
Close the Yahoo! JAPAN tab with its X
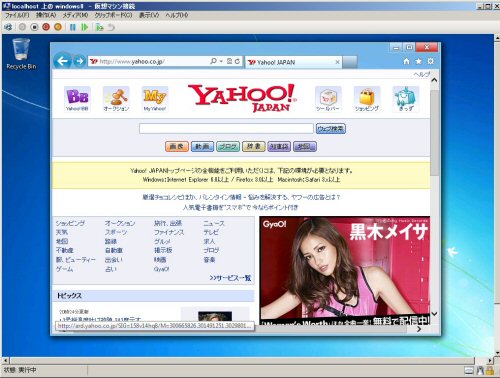pyautogui.click(x=337, y=62)
